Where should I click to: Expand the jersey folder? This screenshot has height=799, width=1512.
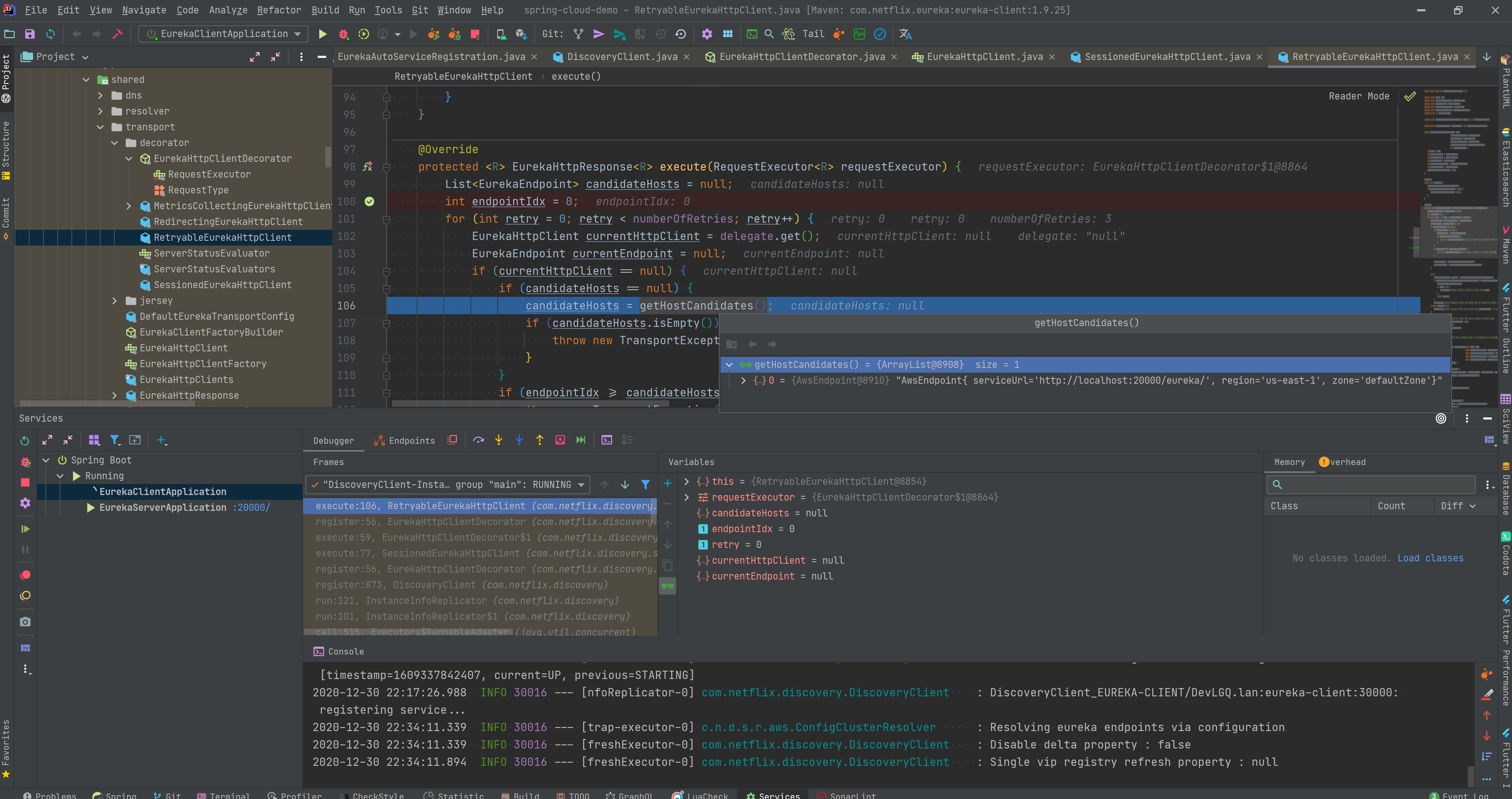(x=114, y=300)
